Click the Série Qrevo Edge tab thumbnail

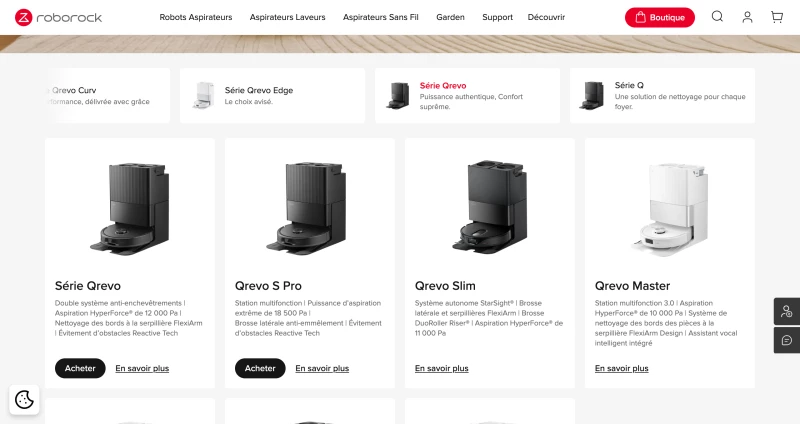[x=203, y=95]
